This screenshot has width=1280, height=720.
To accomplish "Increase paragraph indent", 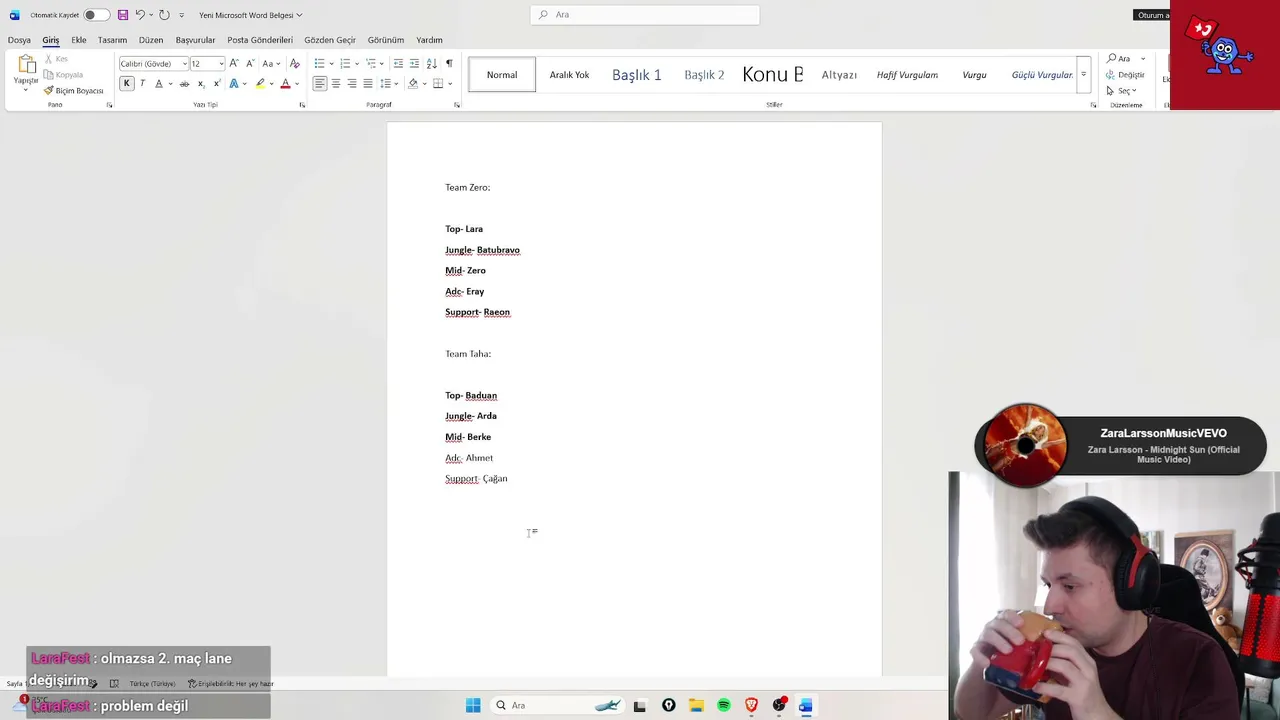I will pos(414,63).
